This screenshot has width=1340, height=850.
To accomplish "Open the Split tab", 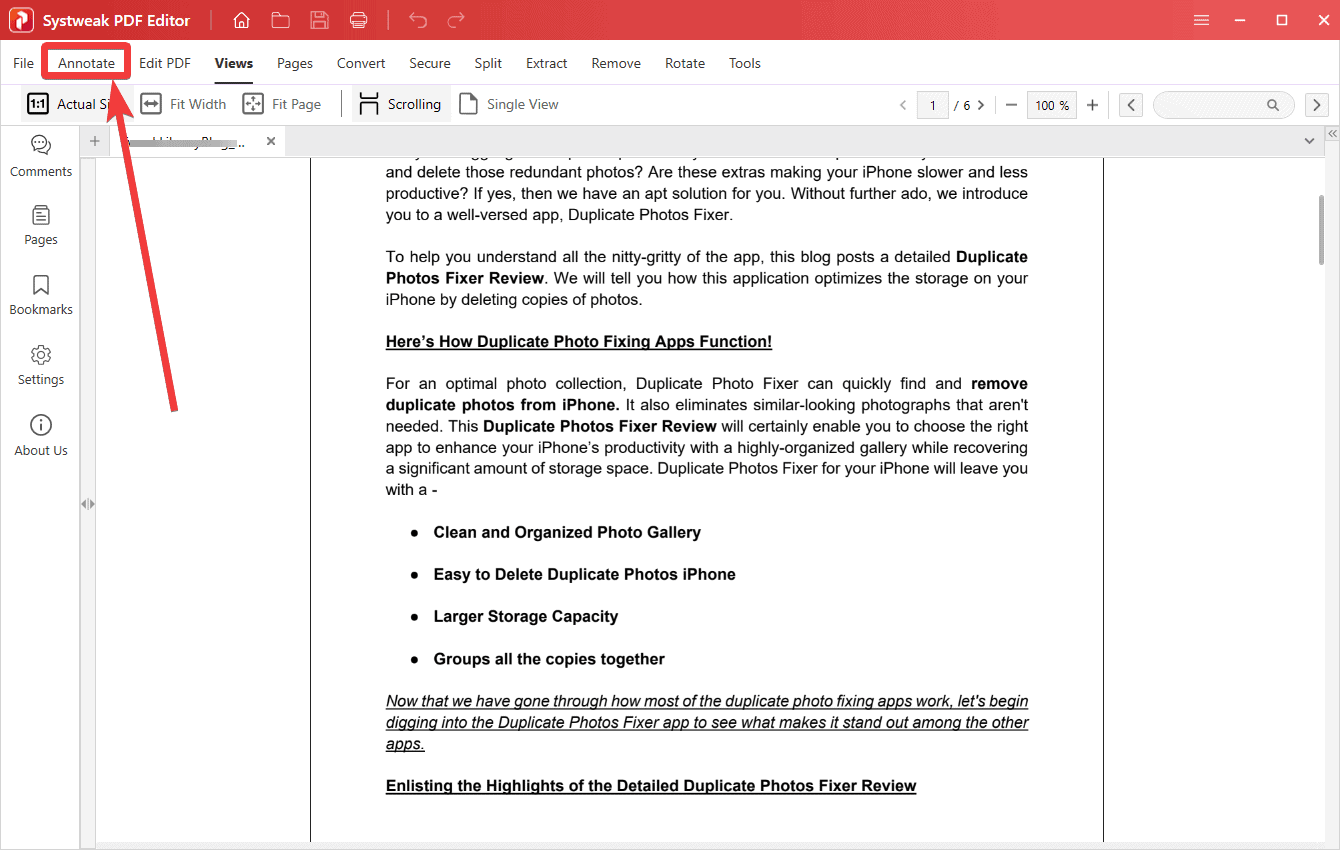I will [x=488, y=63].
